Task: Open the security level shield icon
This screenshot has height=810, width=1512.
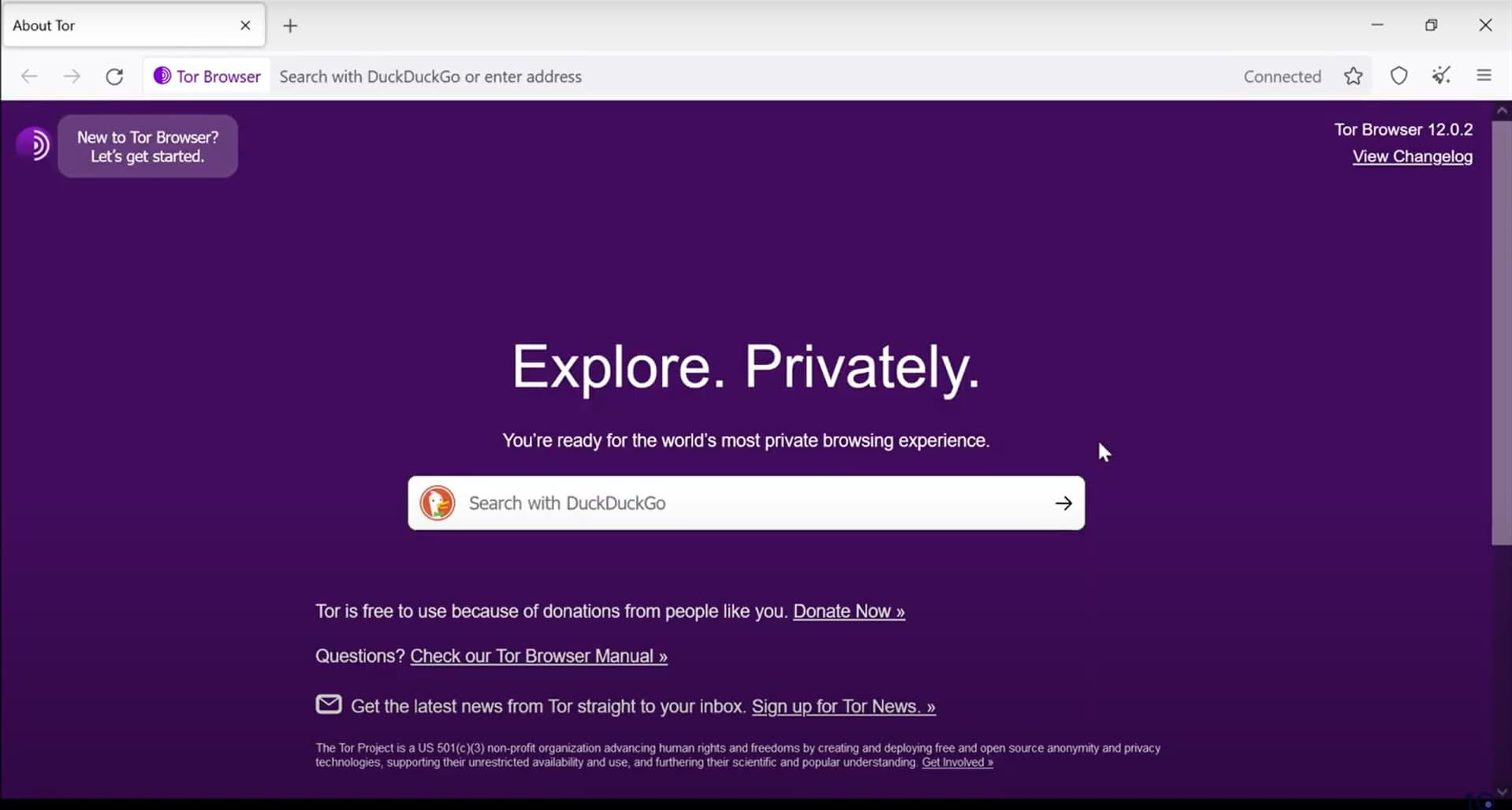Action: pyautogui.click(x=1398, y=76)
